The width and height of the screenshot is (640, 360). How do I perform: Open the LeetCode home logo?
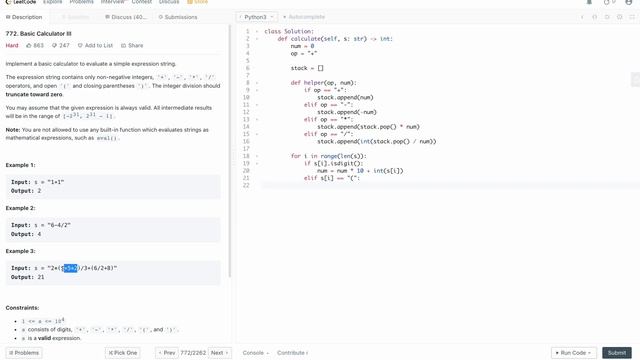[x=21, y=2]
